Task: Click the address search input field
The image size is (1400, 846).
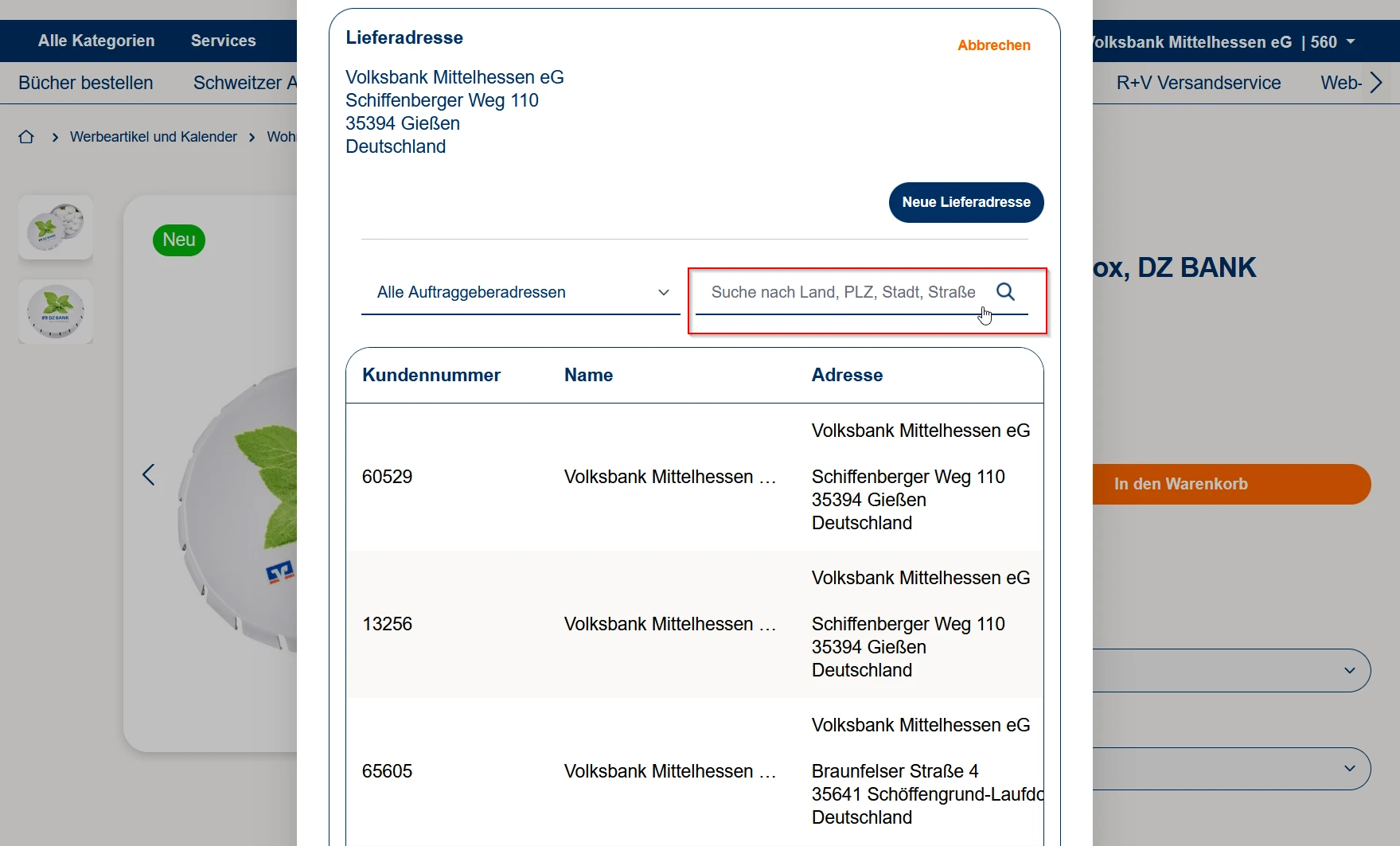Action: click(842, 292)
